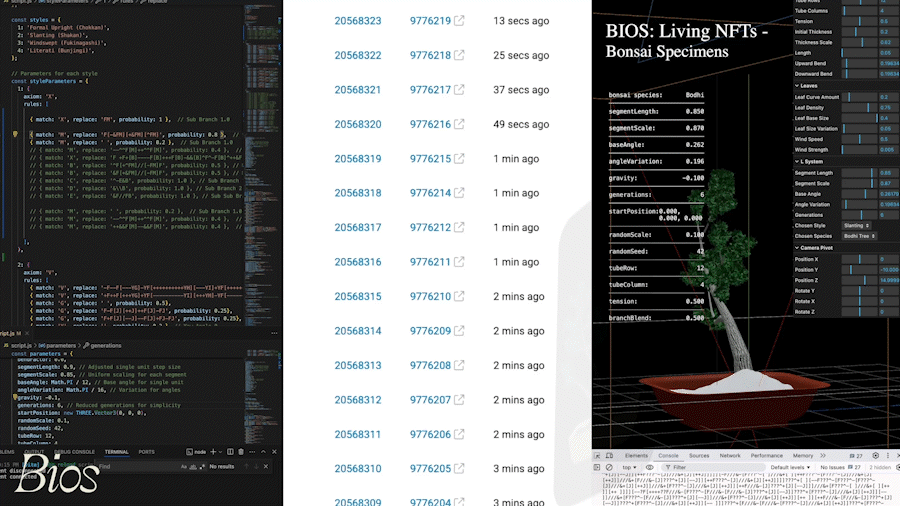The width and height of the screenshot is (900, 506).
Task: Open DevTools three-dot customize menu
Action: click(887, 456)
